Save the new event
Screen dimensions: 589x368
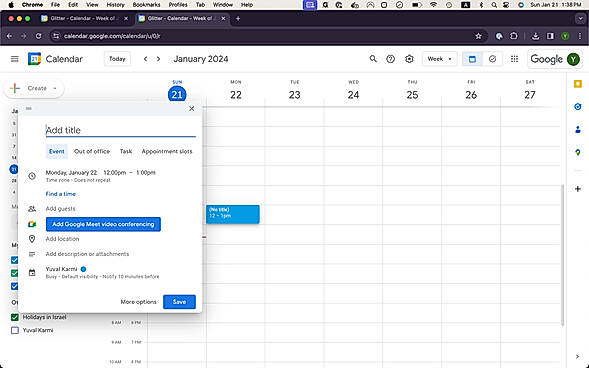pyautogui.click(x=180, y=302)
